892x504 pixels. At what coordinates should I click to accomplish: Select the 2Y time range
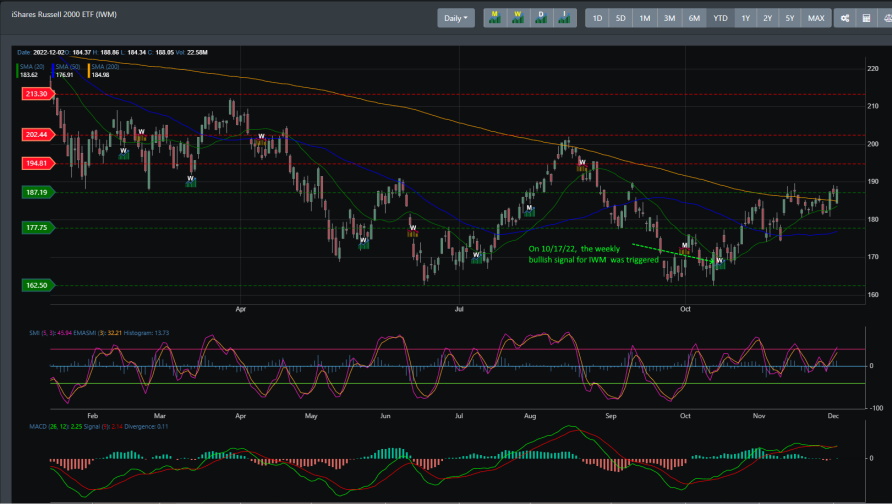tap(767, 18)
